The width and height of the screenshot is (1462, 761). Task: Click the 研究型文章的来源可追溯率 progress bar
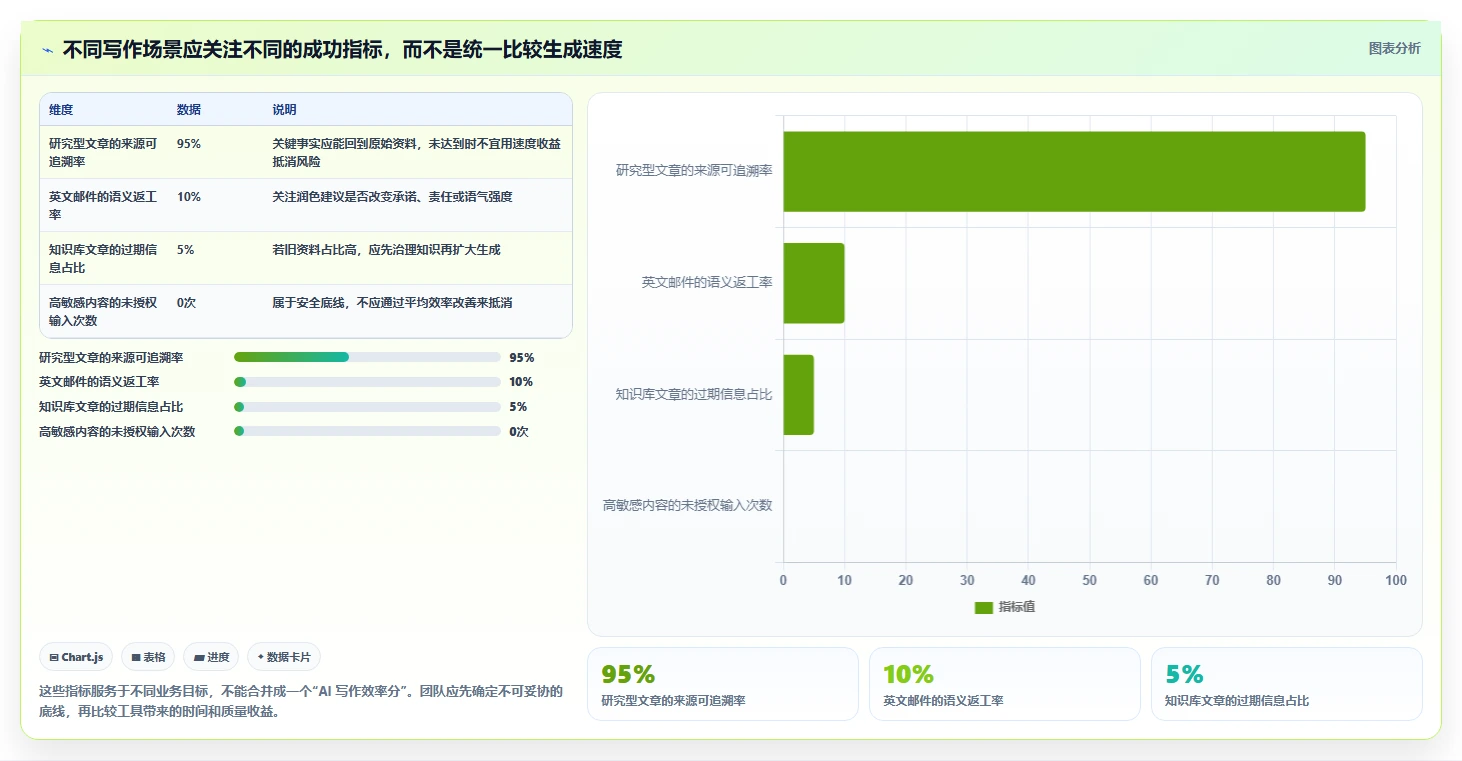point(367,357)
